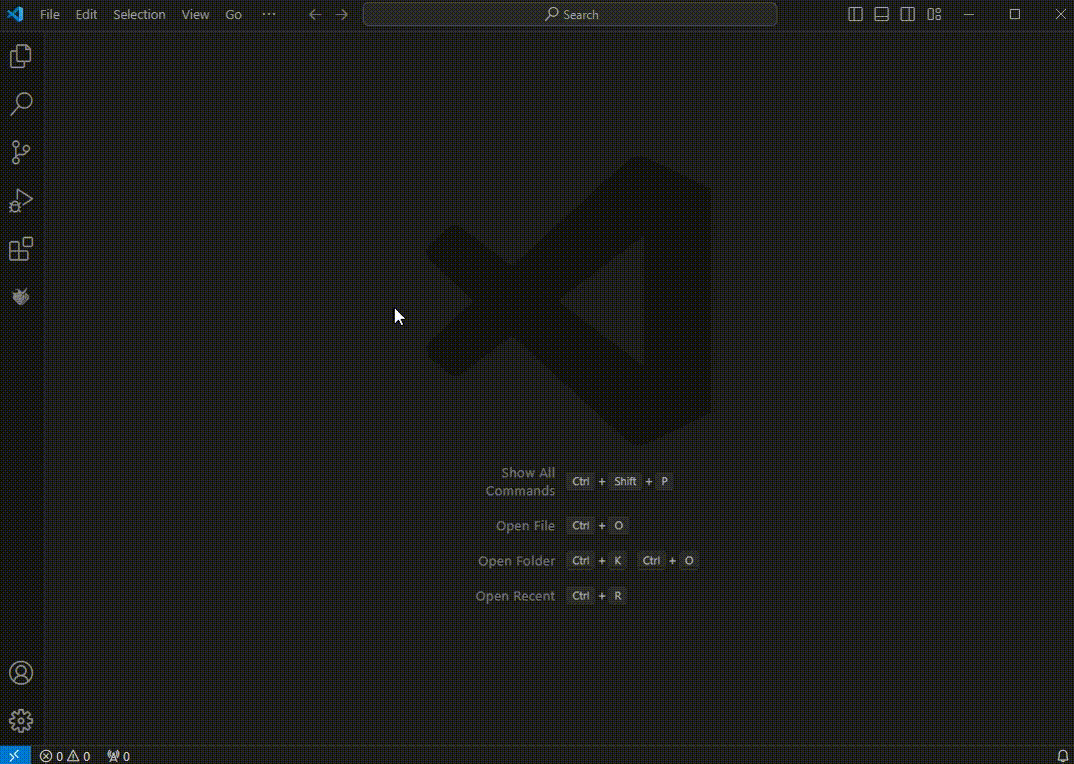Open the Run and Debug view
The image size is (1074, 764).
(x=21, y=201)
